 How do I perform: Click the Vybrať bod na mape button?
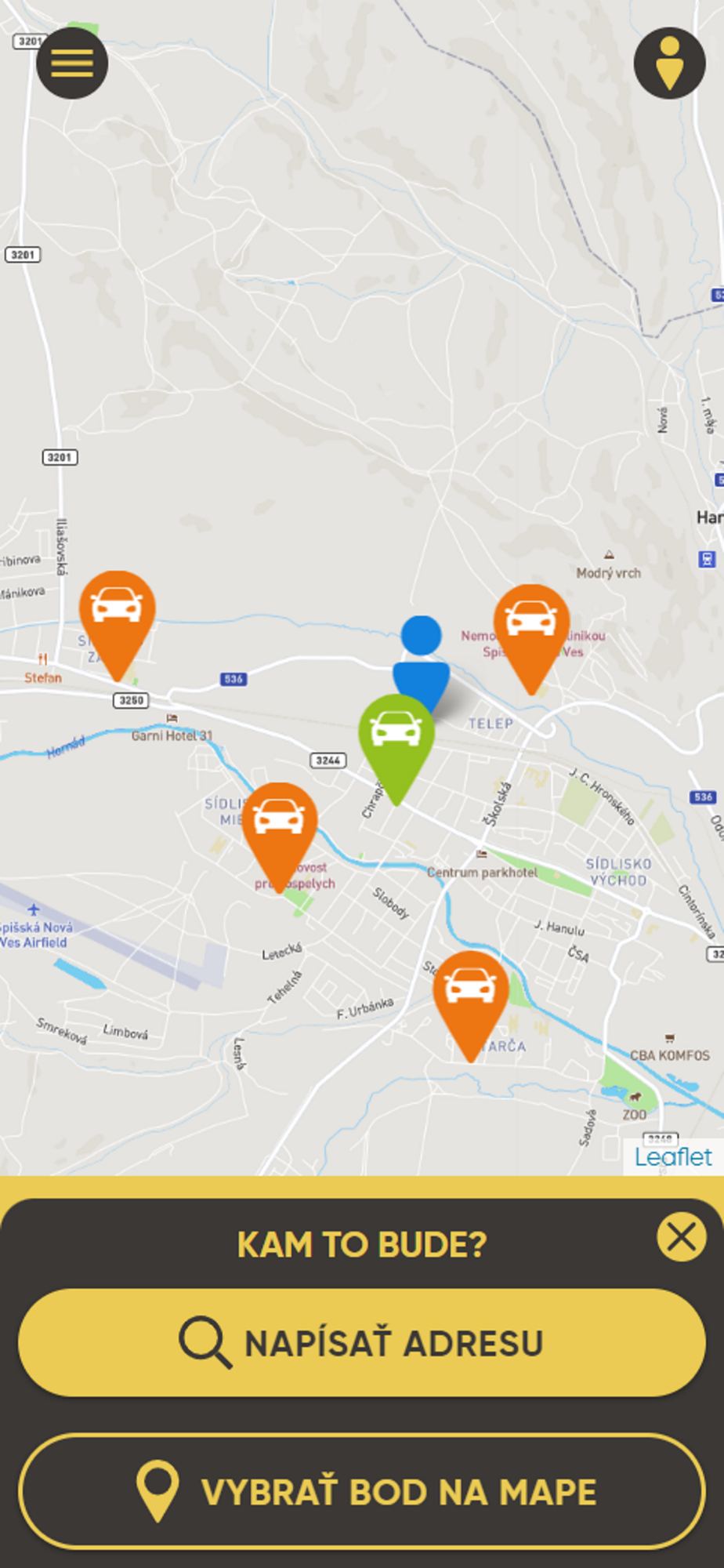[x=362, y=1491]
